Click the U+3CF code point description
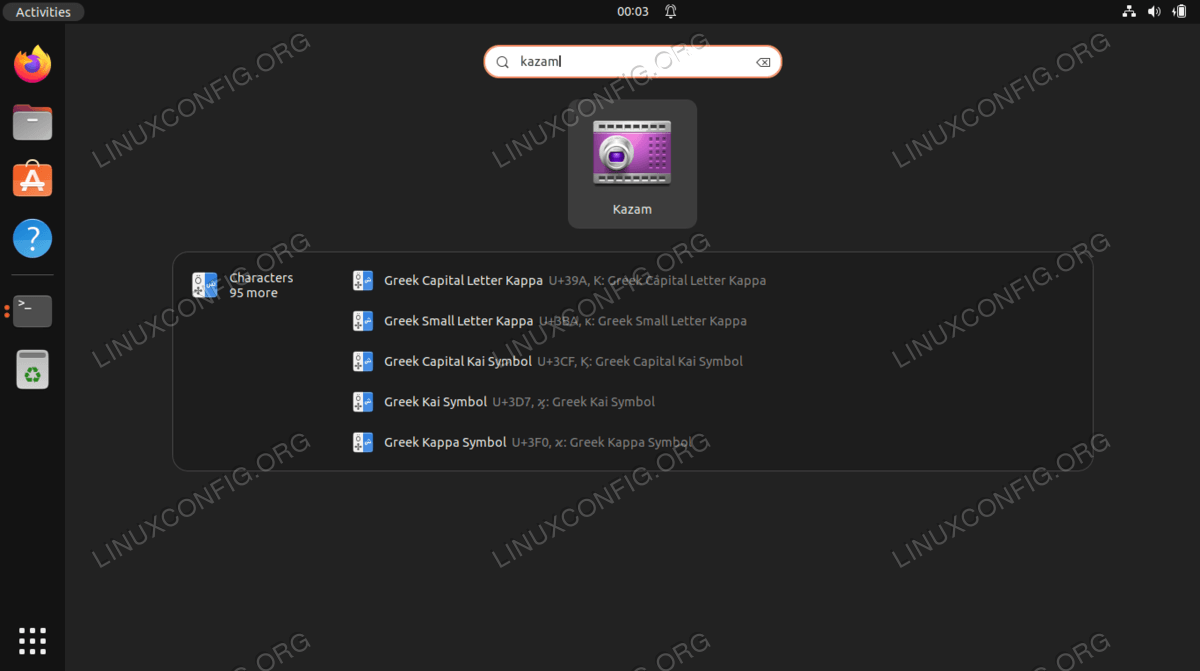Image resolution: width=1200 pixels, height=671 pixels. (x=640, y=361)
